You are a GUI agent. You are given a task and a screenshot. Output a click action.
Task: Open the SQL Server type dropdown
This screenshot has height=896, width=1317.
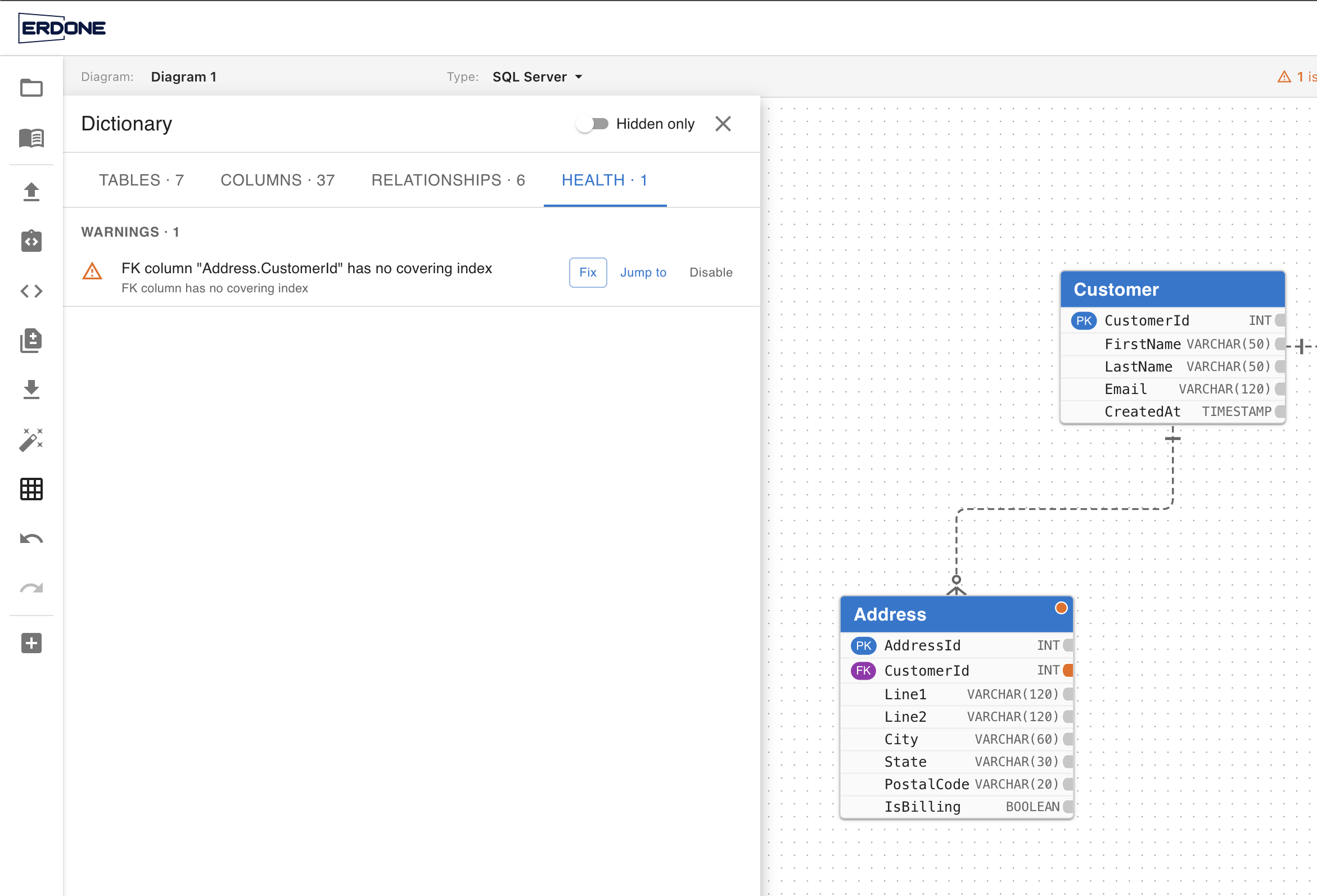click(x=537, y=77)
